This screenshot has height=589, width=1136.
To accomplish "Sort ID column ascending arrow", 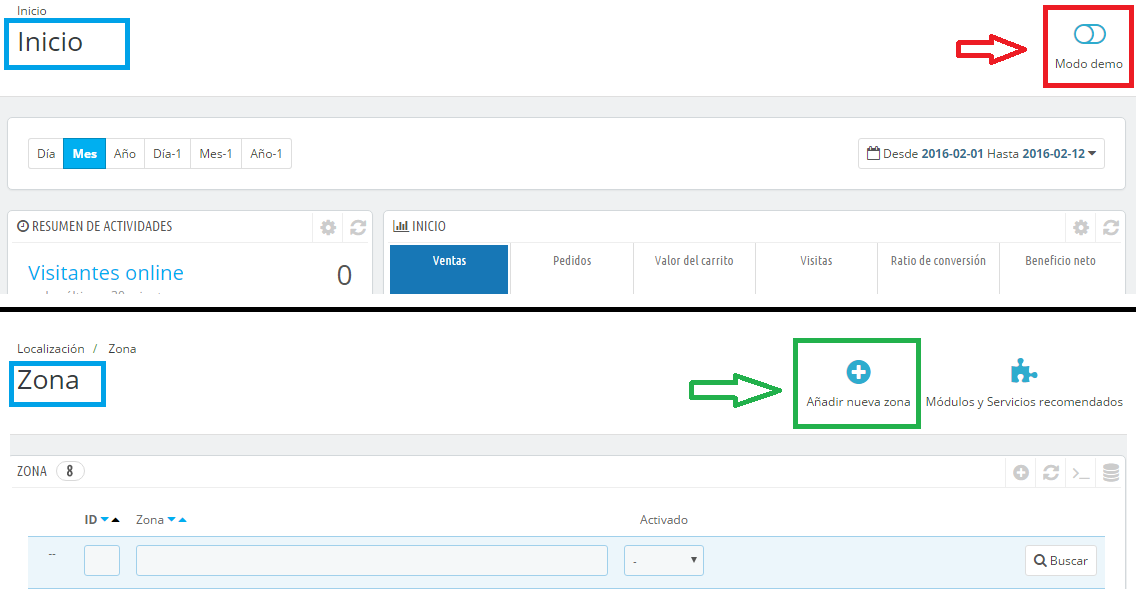I will click(x=115, y=519).
